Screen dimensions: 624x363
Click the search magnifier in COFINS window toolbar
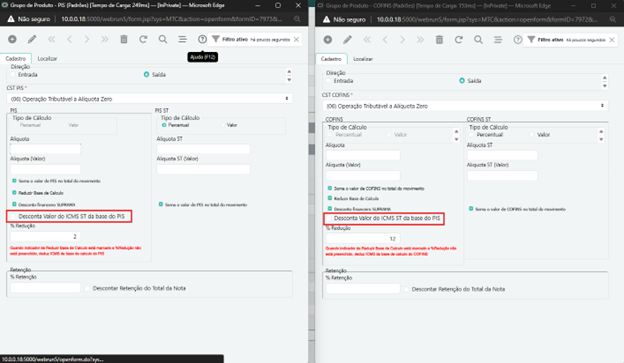coord(478,39)
